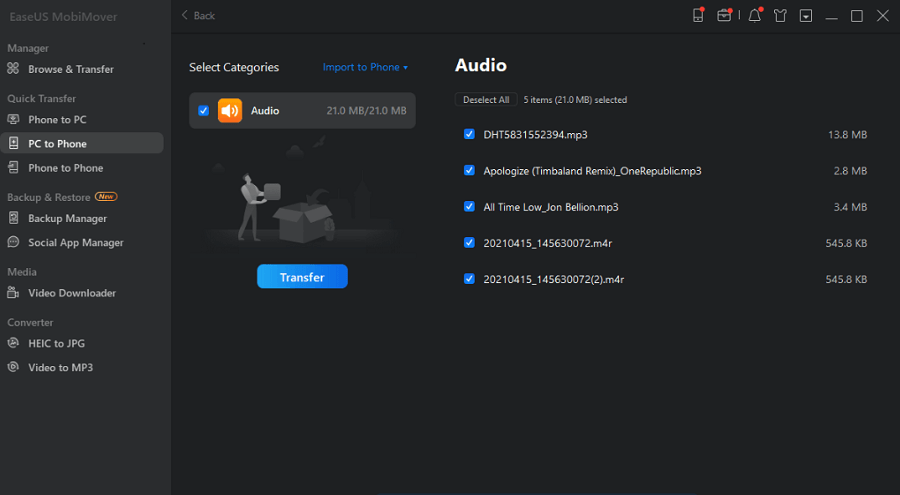Open Backup Manager
Image resolution: width=900 pixels, height=495 pixels.
pos(67,218)
